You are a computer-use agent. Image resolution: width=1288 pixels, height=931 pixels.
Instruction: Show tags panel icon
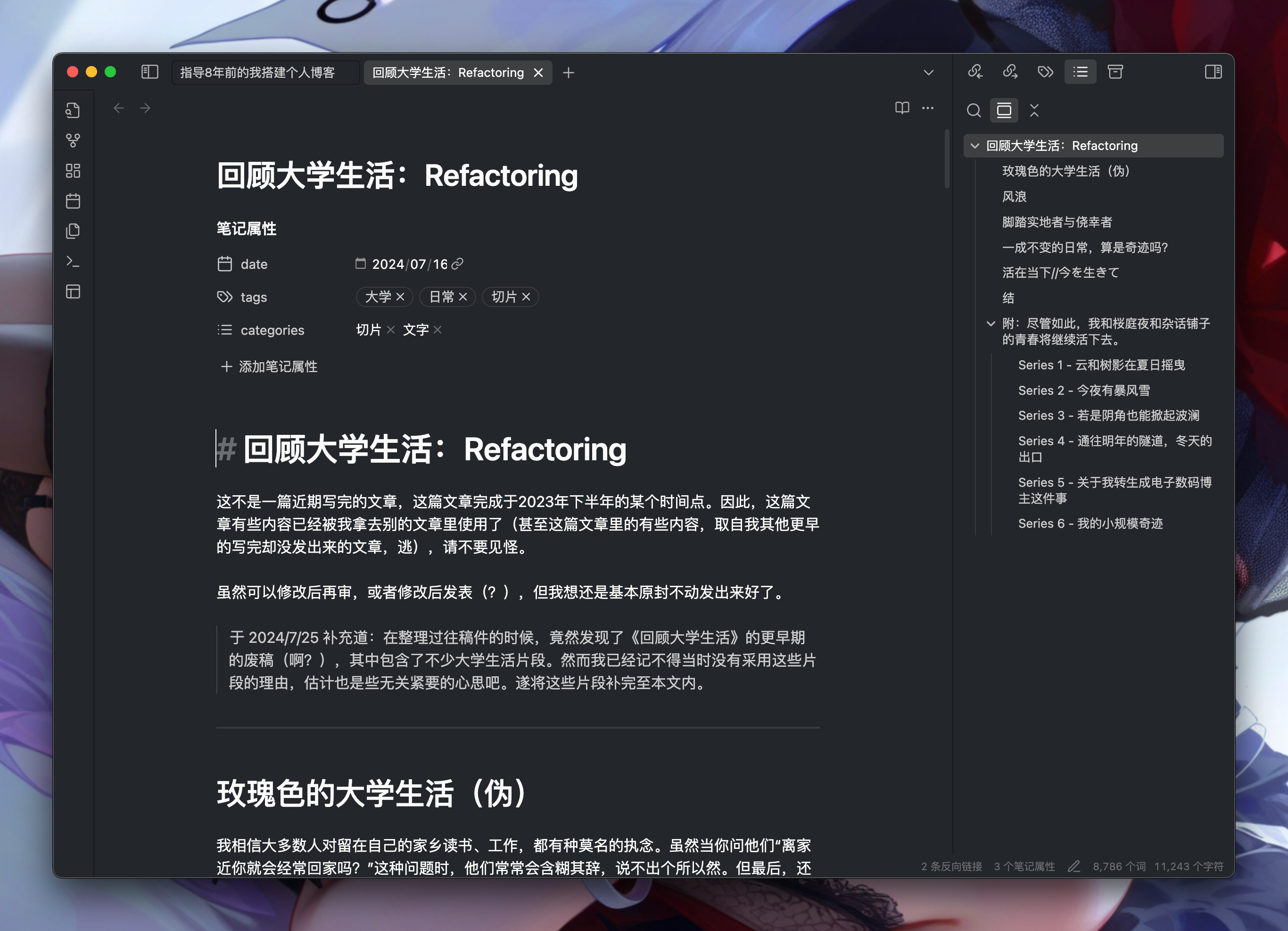pyautogui.click(x=1045, y=72)
